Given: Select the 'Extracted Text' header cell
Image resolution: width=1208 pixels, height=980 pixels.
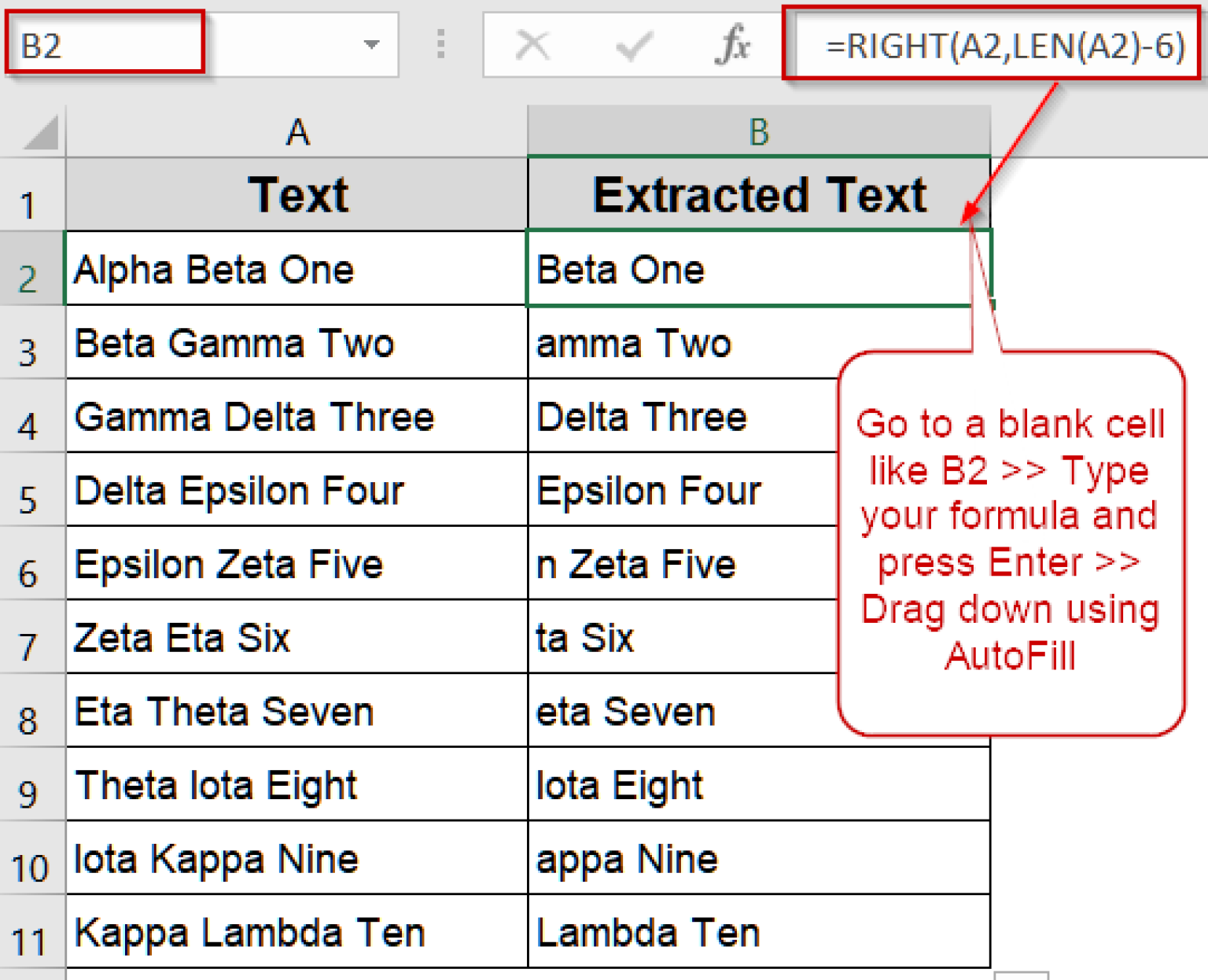Looking at the screenshot, I should point(758,195).
